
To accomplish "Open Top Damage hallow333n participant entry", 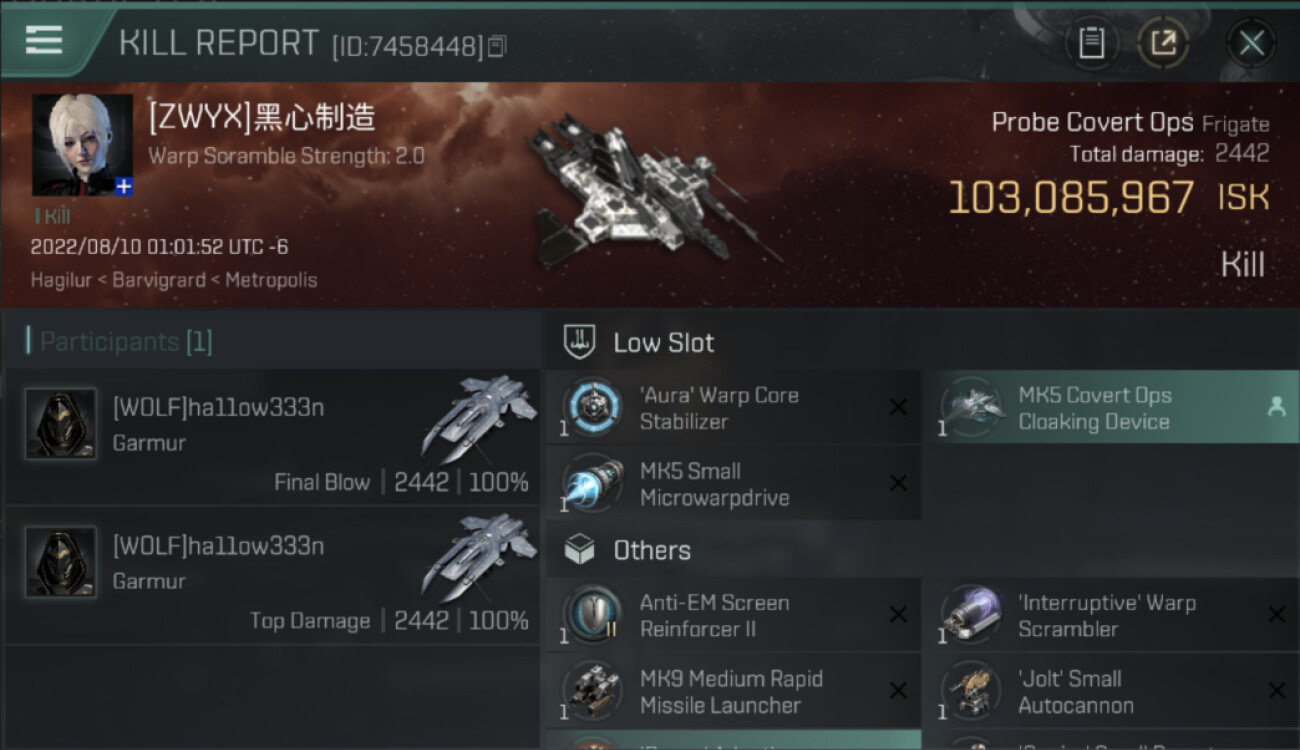I will coord(272,576).
